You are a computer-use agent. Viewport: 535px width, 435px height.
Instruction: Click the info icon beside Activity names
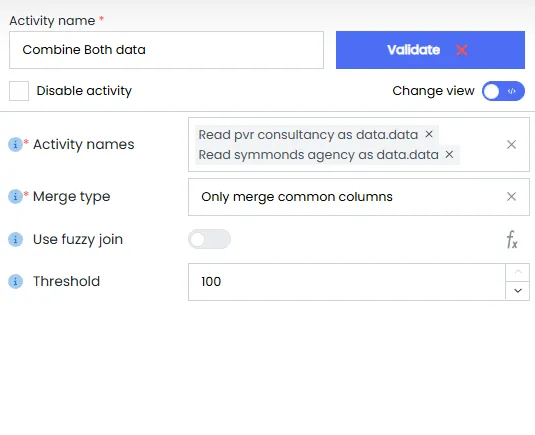point(15,144)
